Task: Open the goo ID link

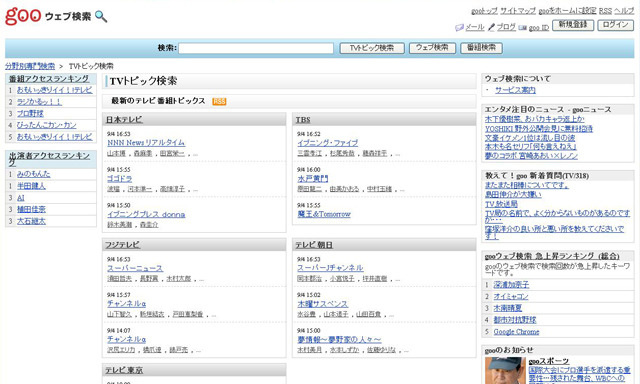Action: point(539,28)
